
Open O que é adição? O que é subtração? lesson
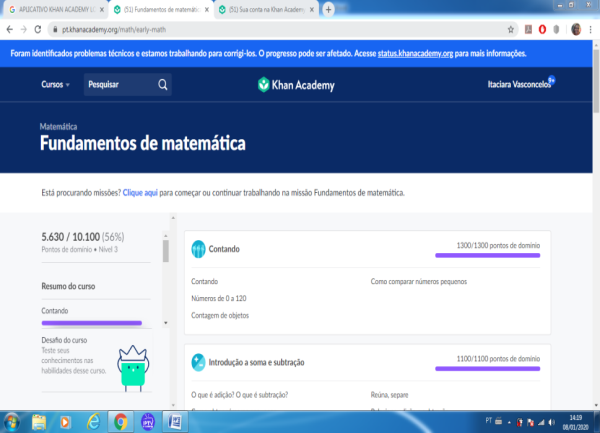pos(240,395)
